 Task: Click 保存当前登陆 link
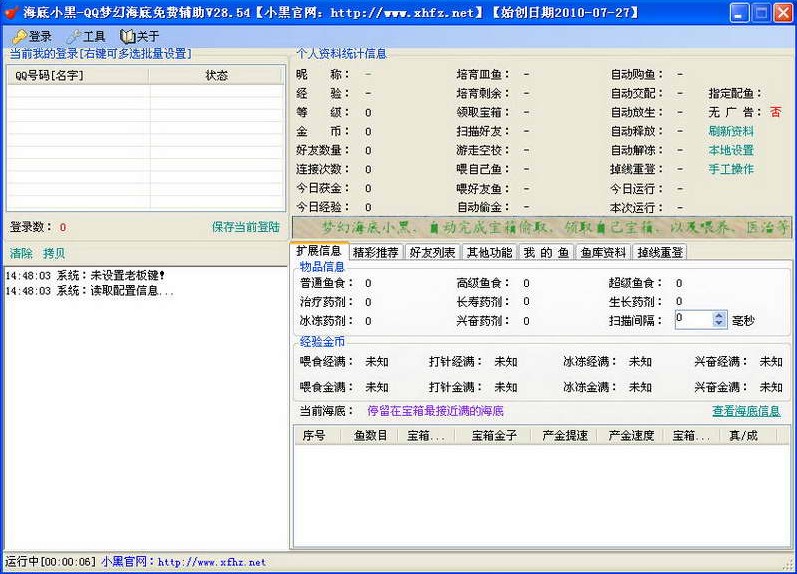point(245,227)
